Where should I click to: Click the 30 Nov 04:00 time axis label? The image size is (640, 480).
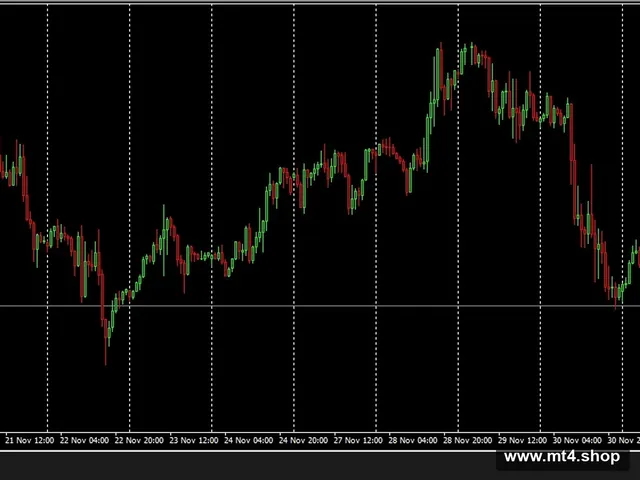click(x=577, y=440)
